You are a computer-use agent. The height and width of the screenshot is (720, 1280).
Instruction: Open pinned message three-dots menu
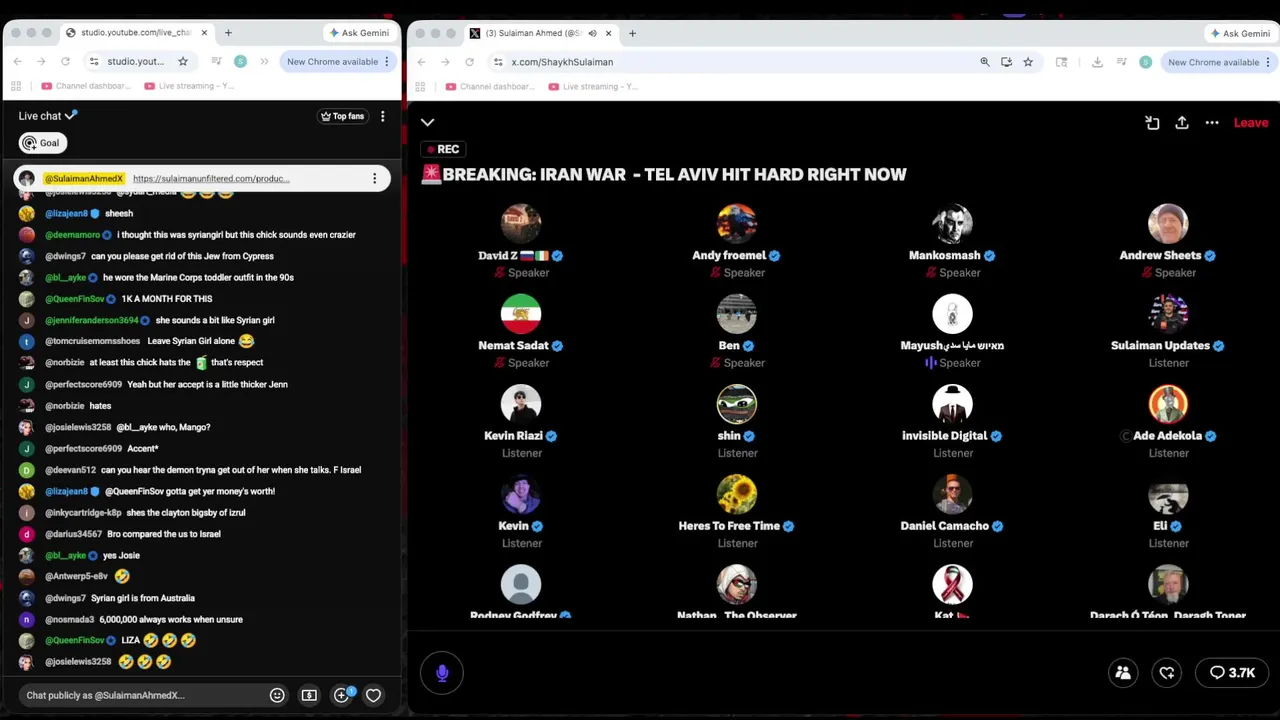coord(375,179)
